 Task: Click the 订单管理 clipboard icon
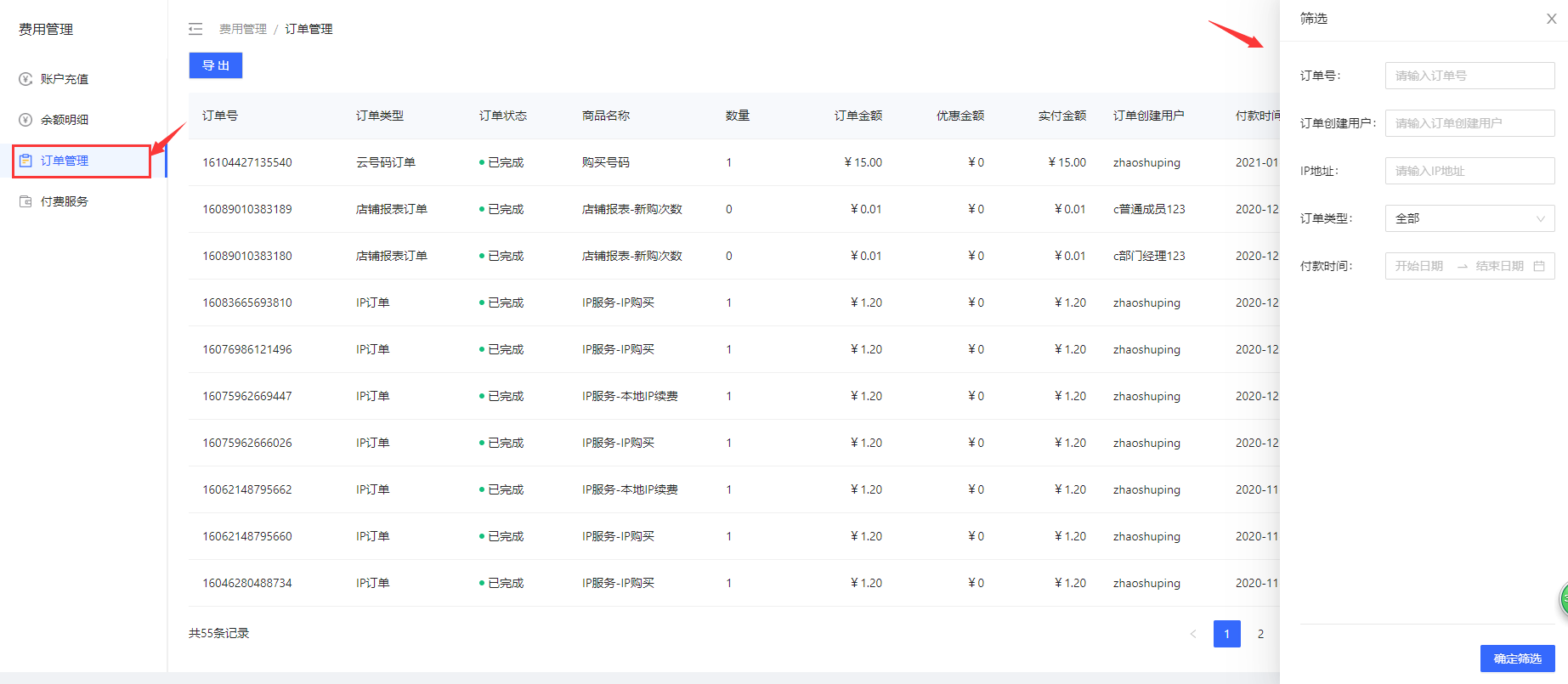click(x=25, y=161)
